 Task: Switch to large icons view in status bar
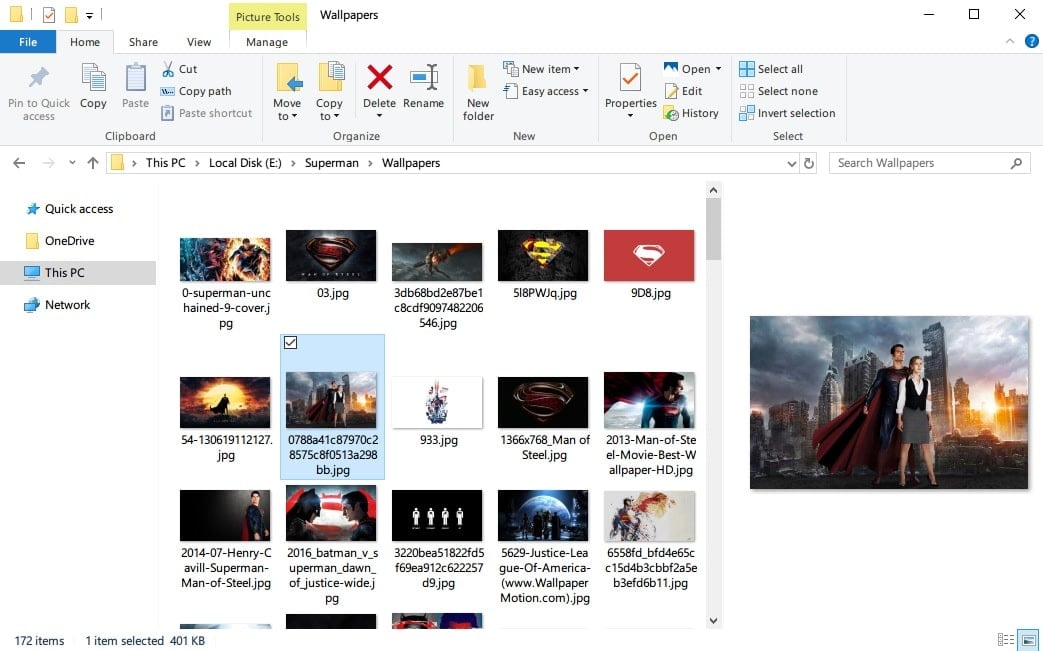(1027, 640)
